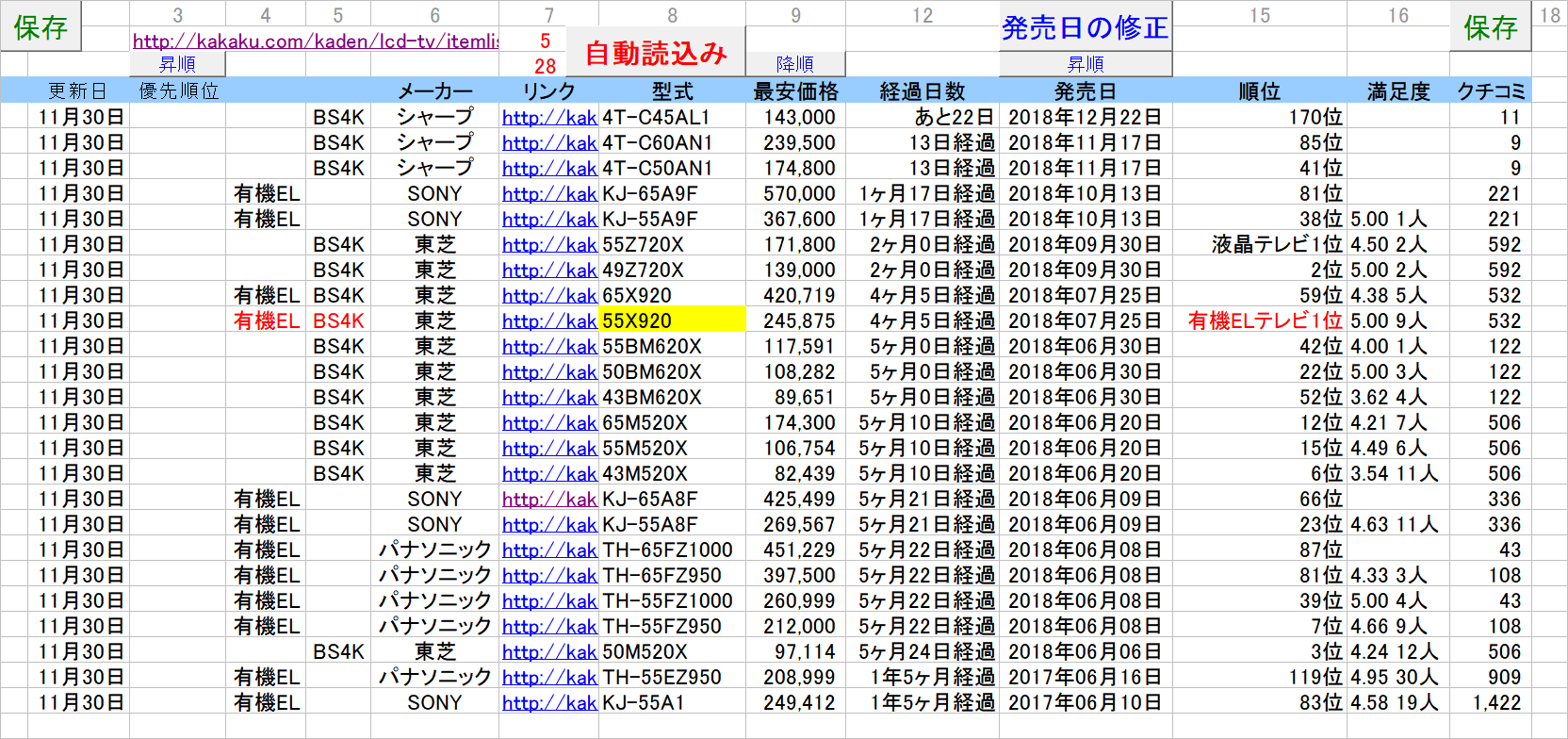
Task: Click the 自動読込み button
Action: coord(656,53)
